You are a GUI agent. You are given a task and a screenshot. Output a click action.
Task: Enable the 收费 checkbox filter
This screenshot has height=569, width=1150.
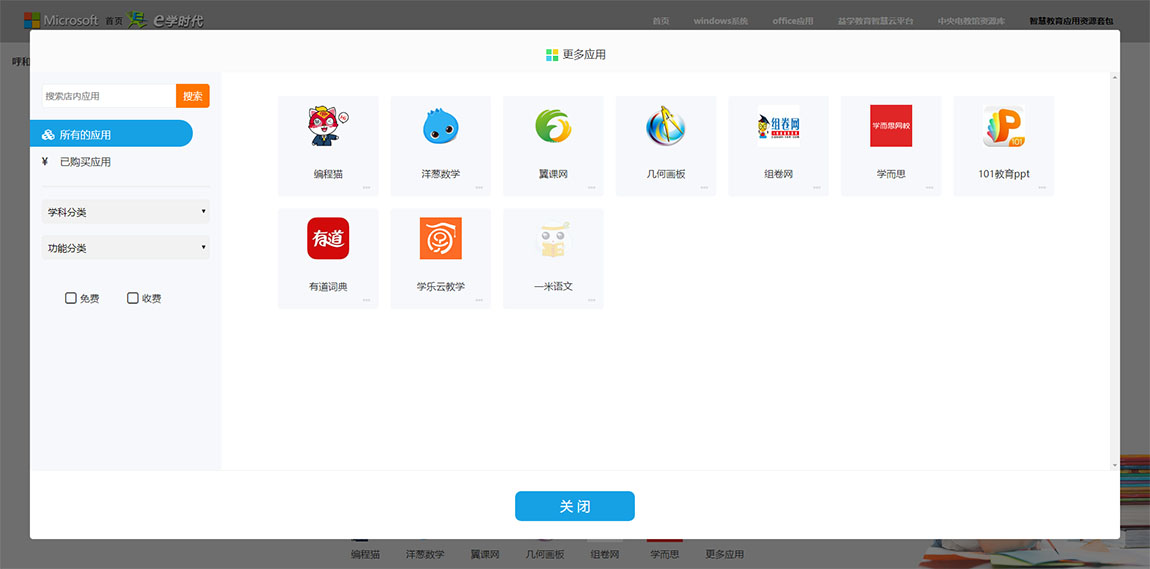pyautogui.click(x=133, y=298)
